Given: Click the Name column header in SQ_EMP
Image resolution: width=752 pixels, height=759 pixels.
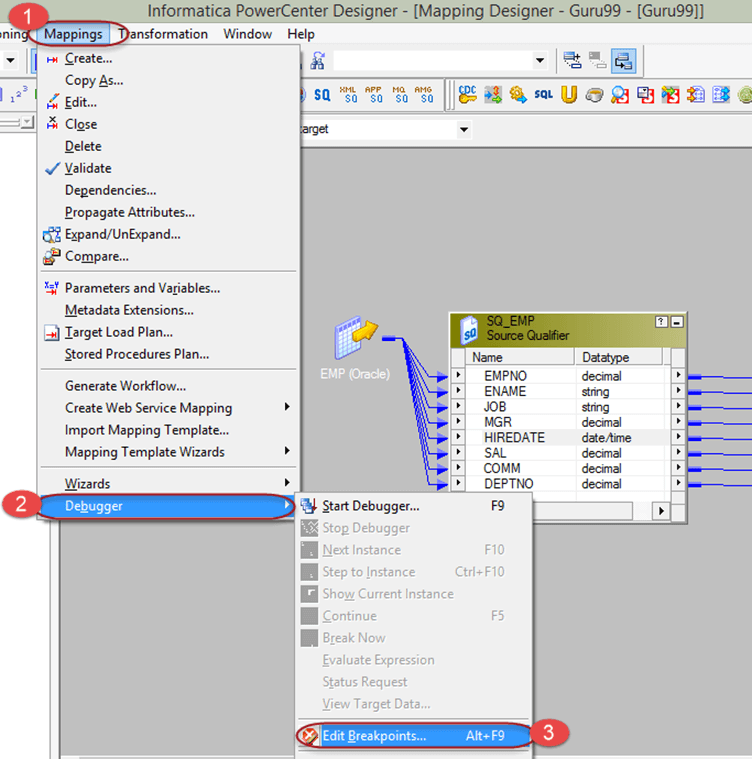Looking at the screenshot, I should (520, 357).
